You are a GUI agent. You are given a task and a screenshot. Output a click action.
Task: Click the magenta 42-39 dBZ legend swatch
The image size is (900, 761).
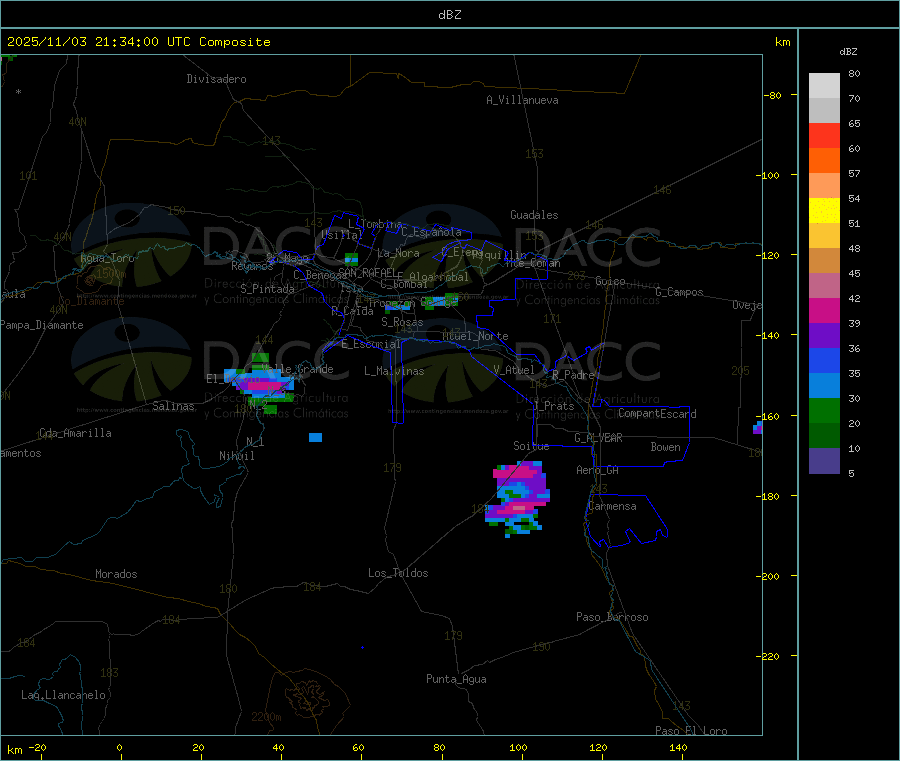coord(824,310)
